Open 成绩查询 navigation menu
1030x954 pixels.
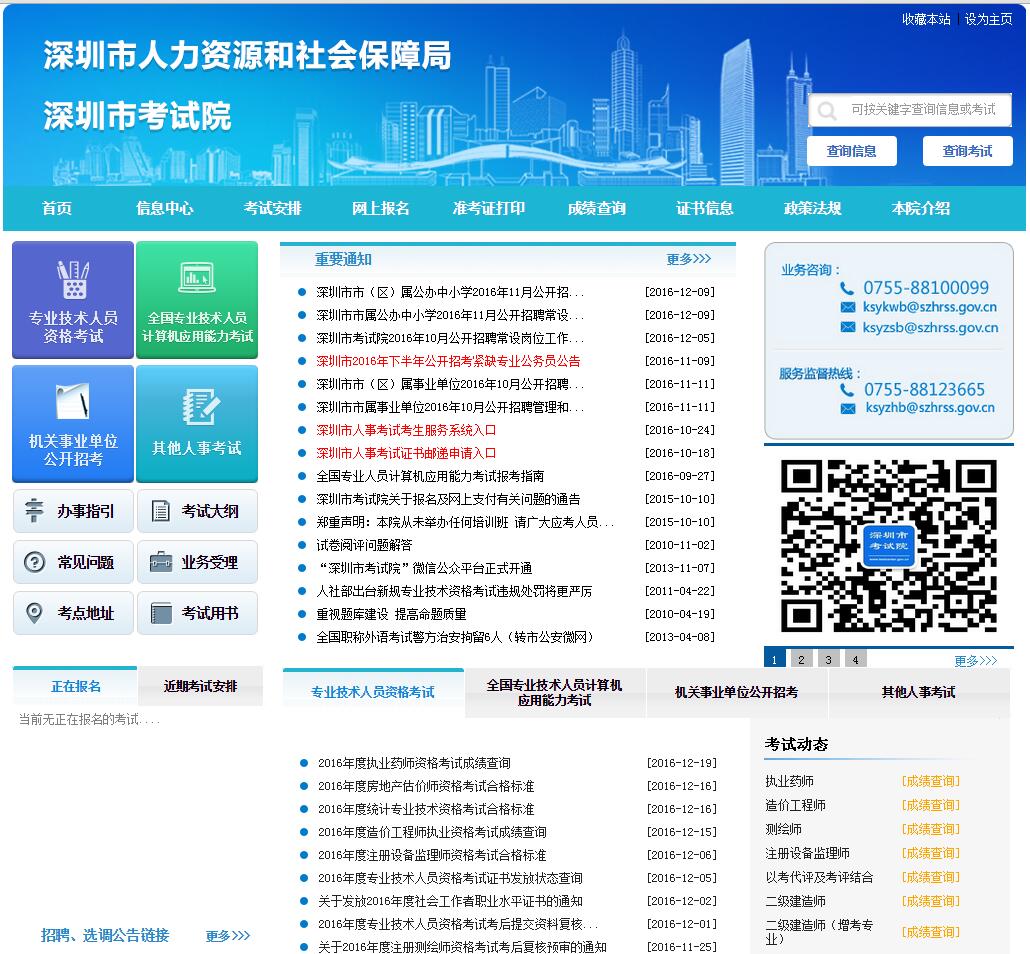tap(596, 208)
